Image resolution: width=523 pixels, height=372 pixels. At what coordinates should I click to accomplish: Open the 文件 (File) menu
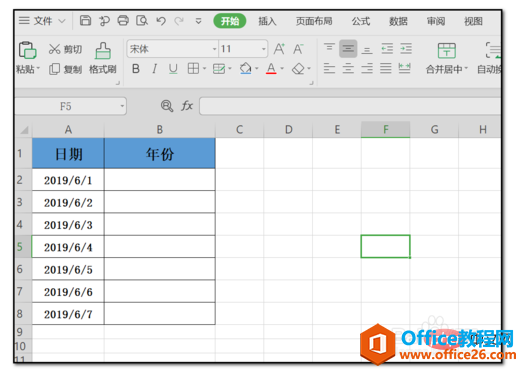pyautogui.click(x=42, y=21)
